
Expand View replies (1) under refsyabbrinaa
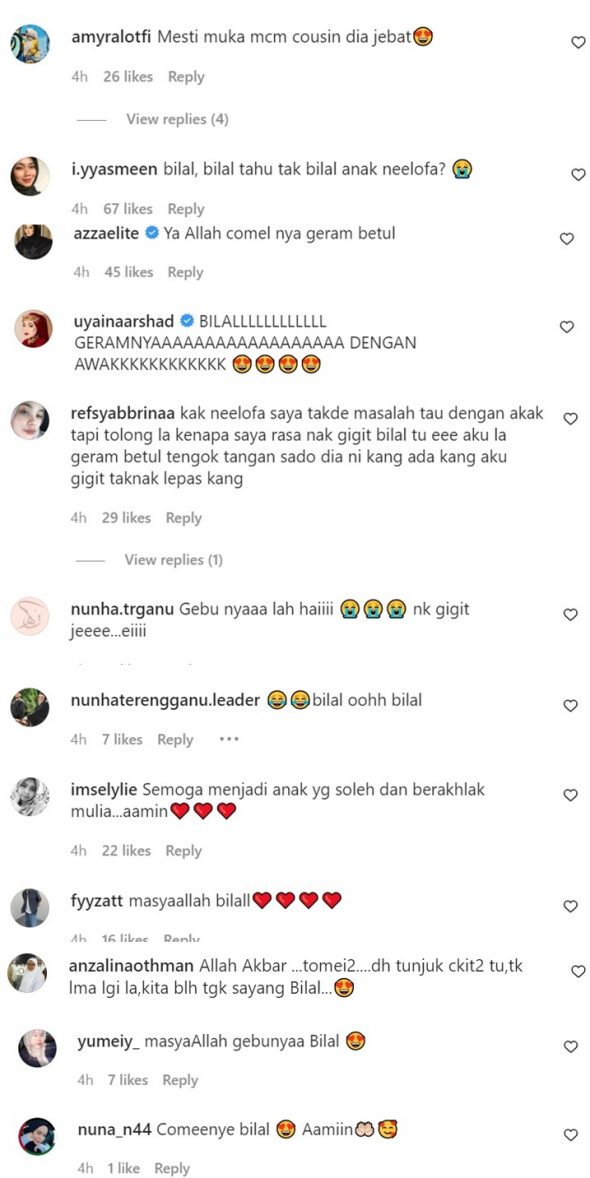(174, 560)
